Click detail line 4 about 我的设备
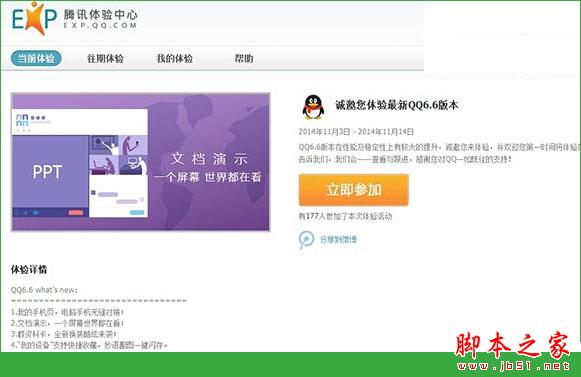This screenshot has width=581, height=377. pos(89,345)
